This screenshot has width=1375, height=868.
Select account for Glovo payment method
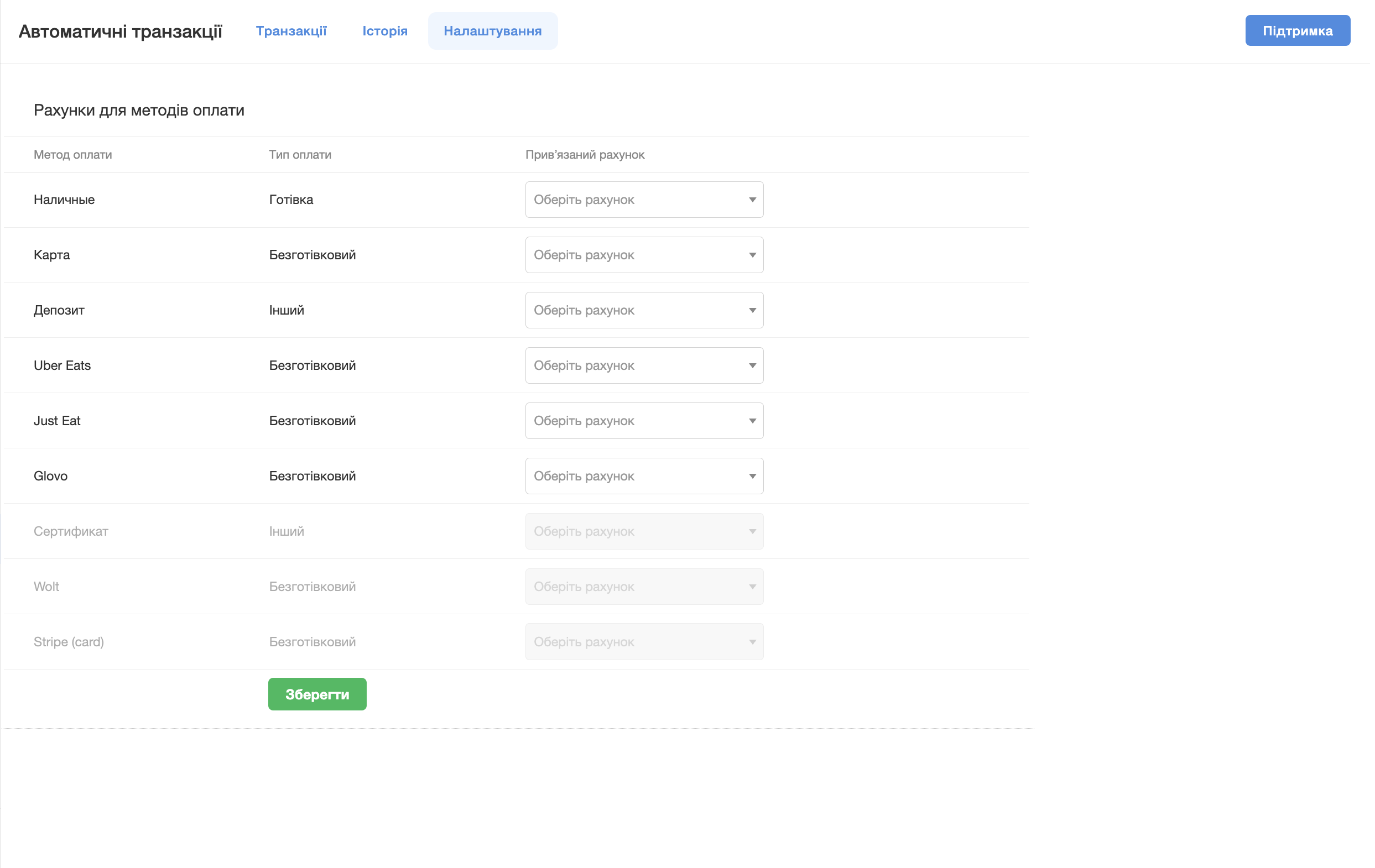[644, 477]
